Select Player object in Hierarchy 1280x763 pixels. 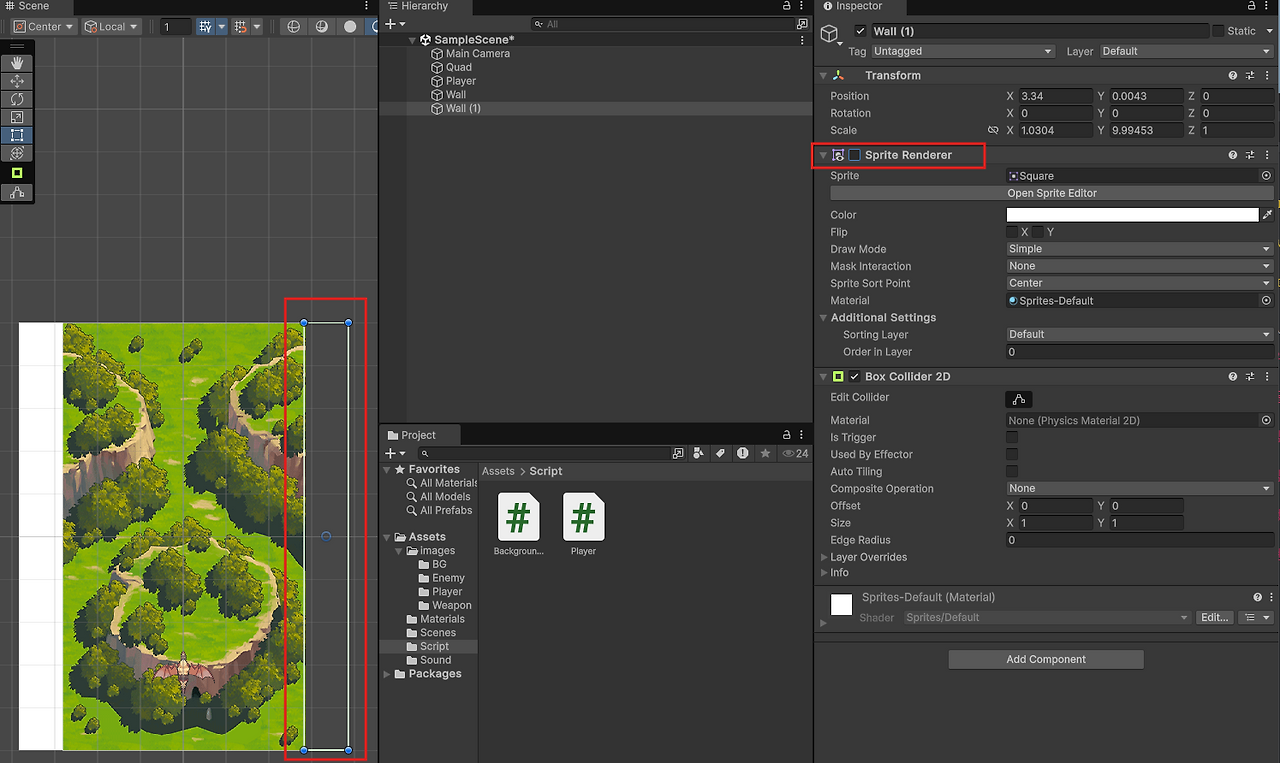click(461, 81)
